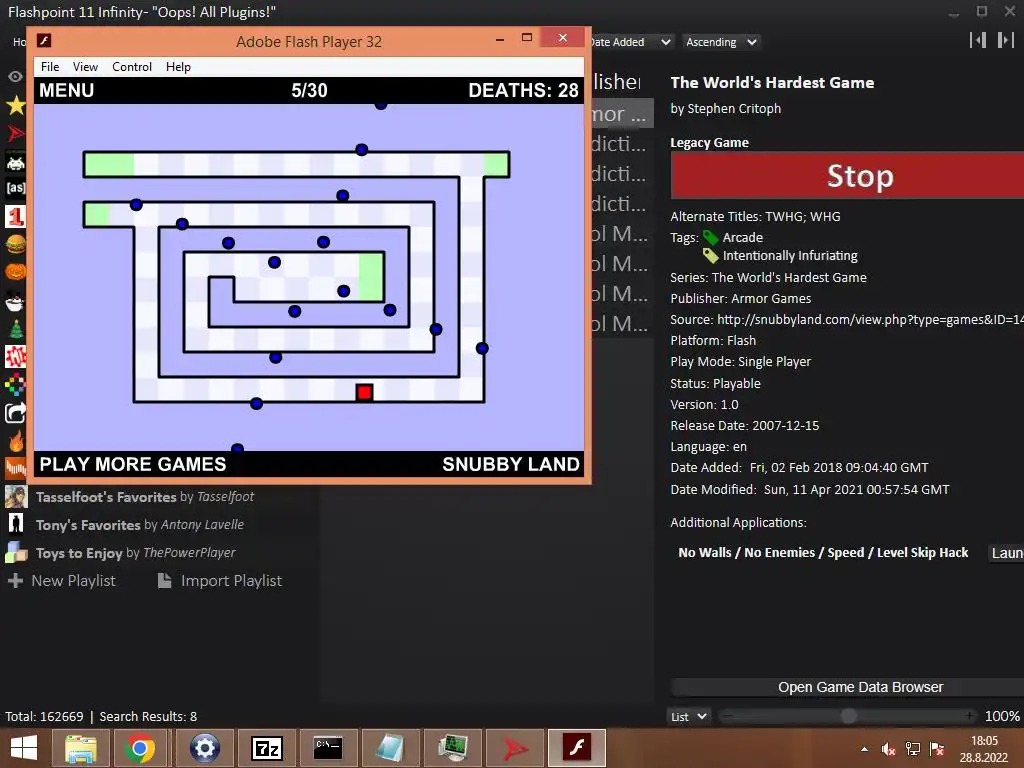Select the red Flashpoint arrow playlist icon

(x=15, y=133)
